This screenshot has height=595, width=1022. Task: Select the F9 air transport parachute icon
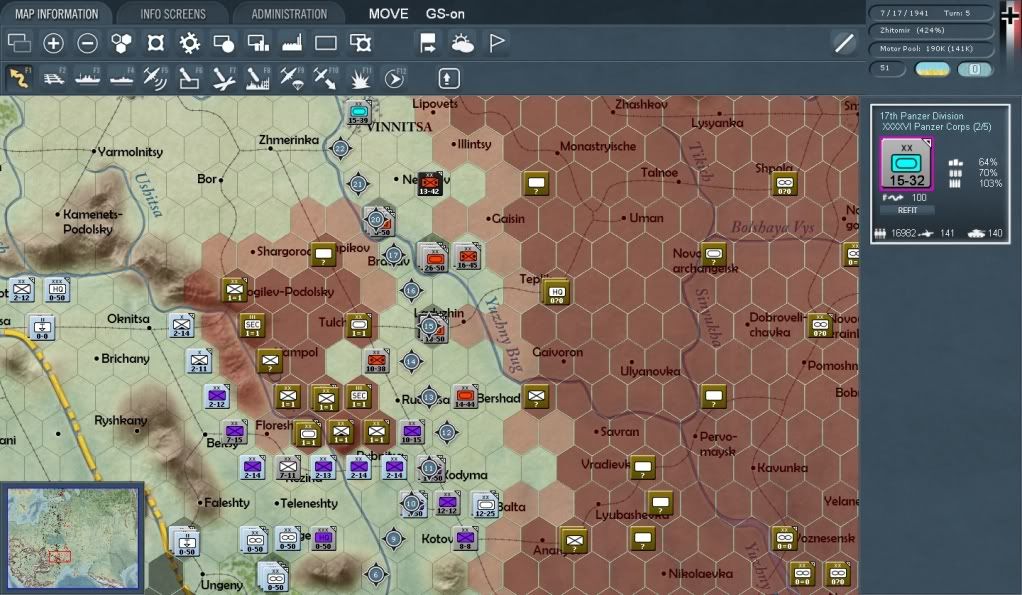(x=291, y=79)
